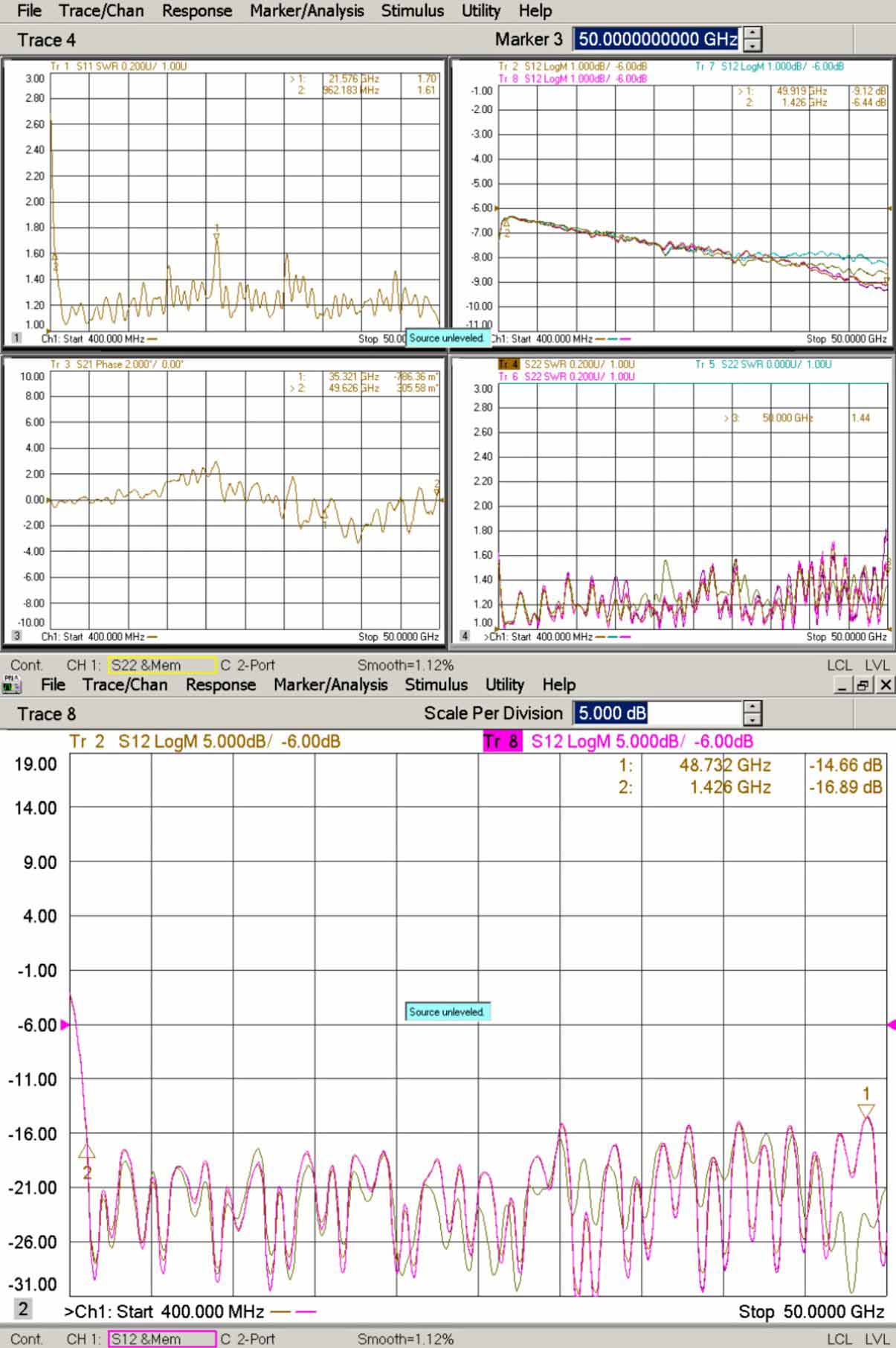Click marker 2 triangle on the S11 SWR trace
Screen dimensions: 896x1348
tap(54, 257)
